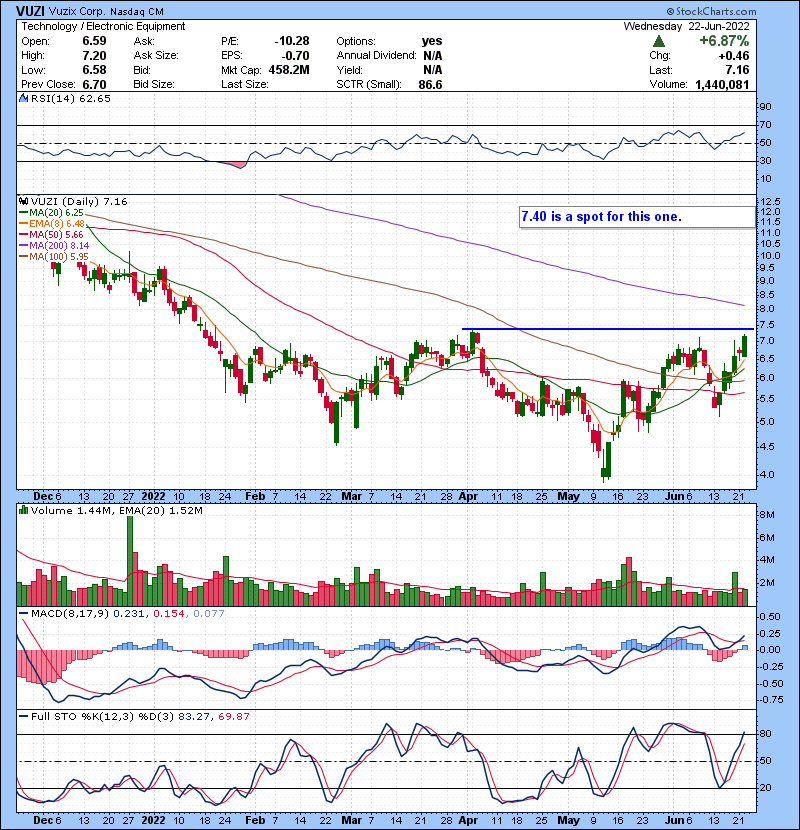Click the 8M volume axis label
Image resolution: width=800 pixels, height=830 pixels.
click(x=768, y=515)
